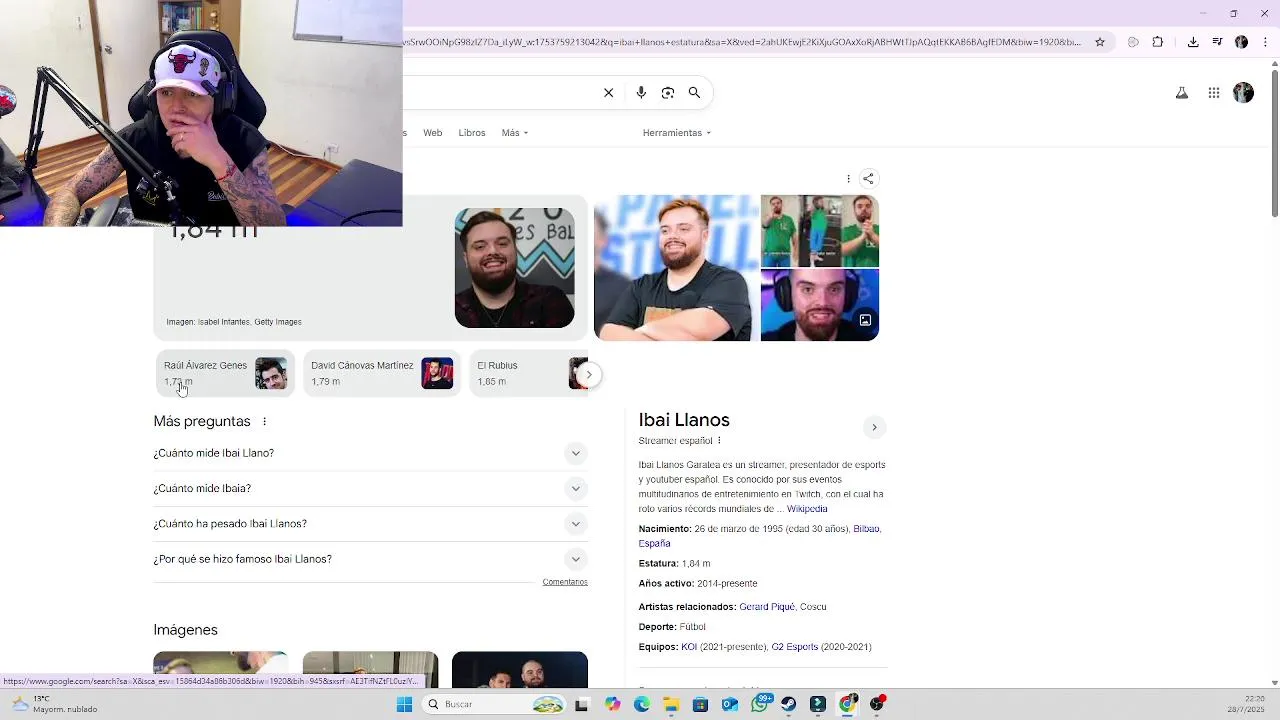Image resolution: width=1280 pixels, height=720 pixels.
Task: Open OBS Studio from taskbar
Action: [877, 704]
